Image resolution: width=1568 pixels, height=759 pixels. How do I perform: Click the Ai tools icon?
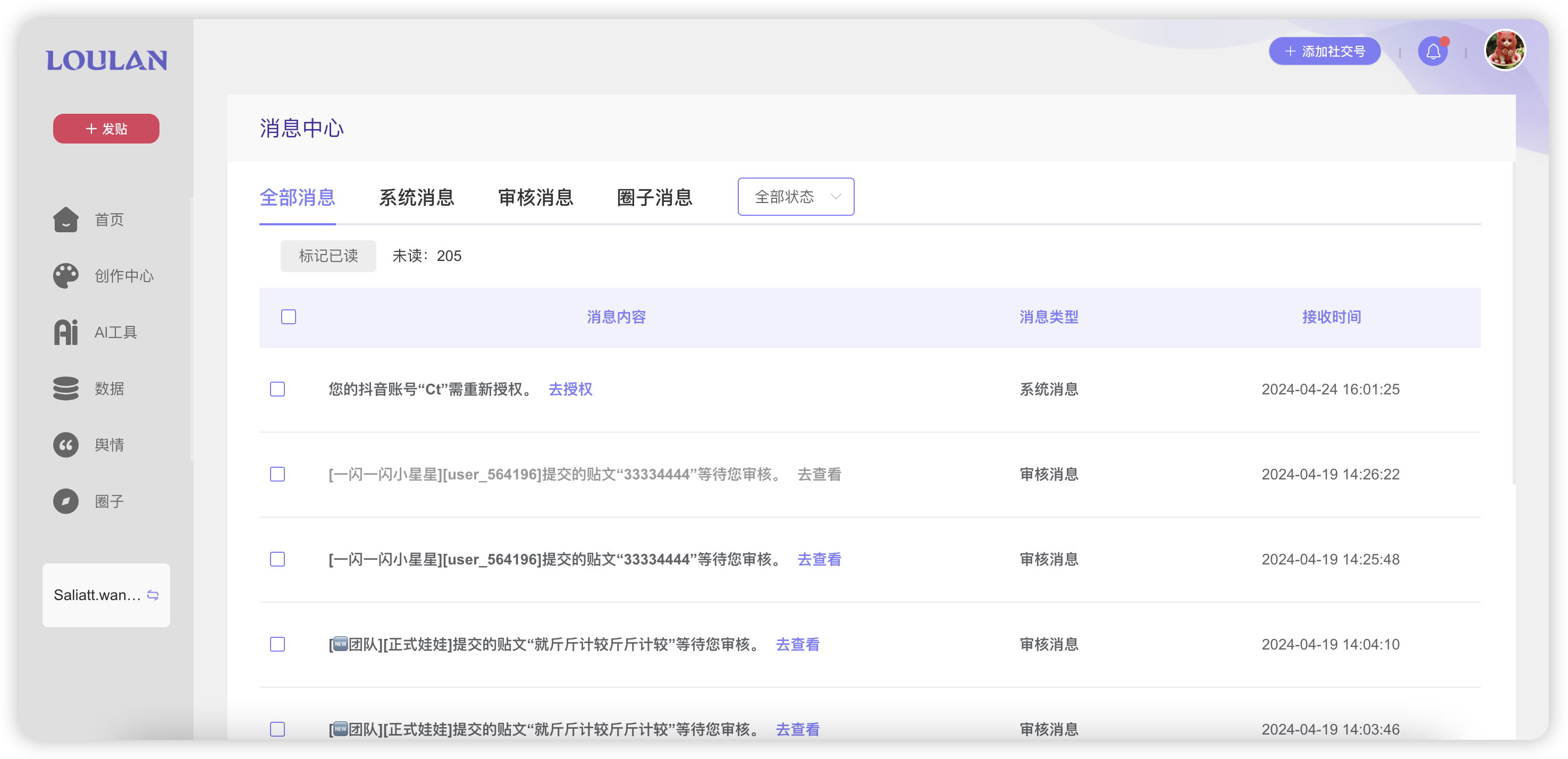[66, 332]
